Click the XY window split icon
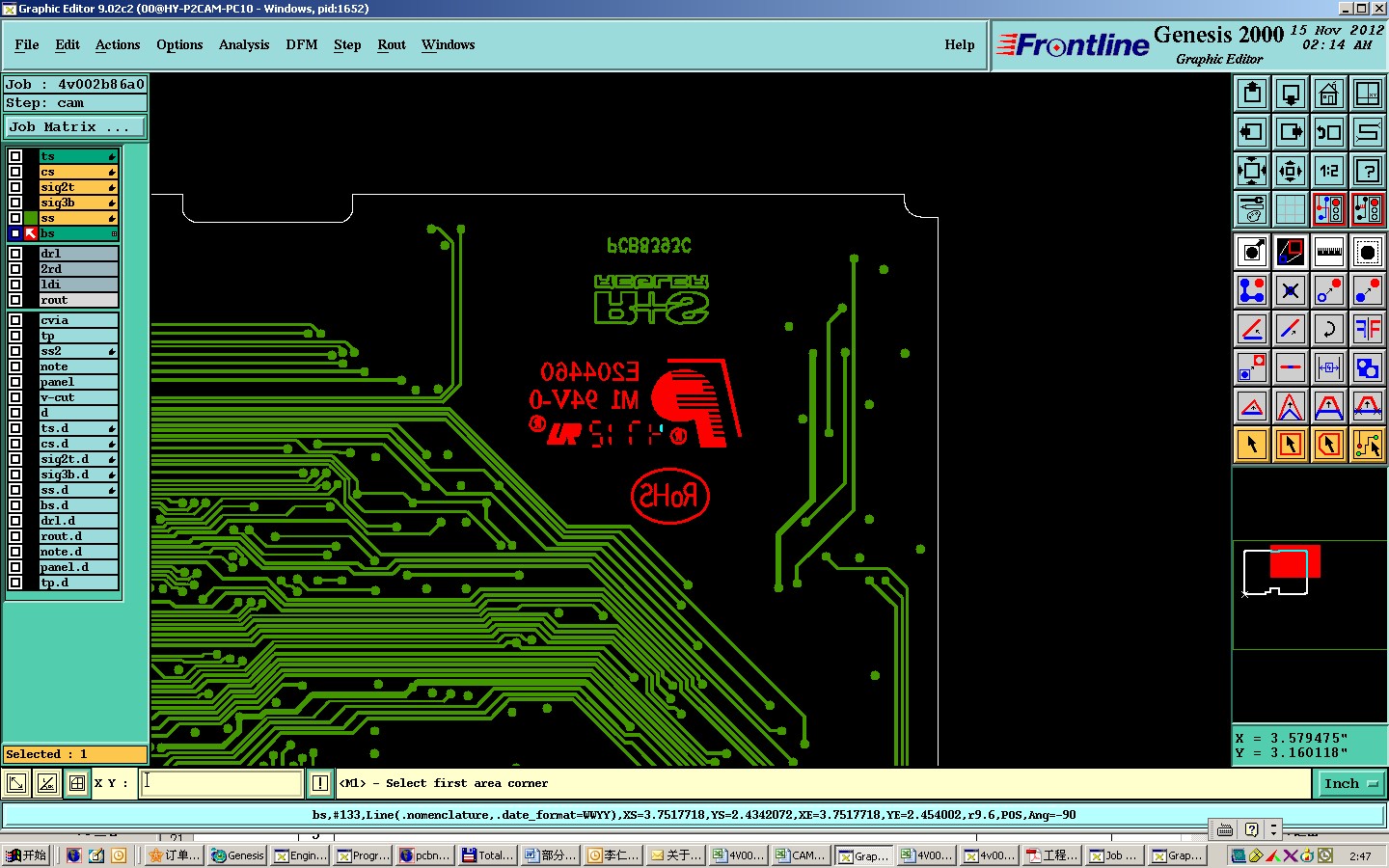The width and height of the screenshot is (1389, 868). pos(1368,94)
